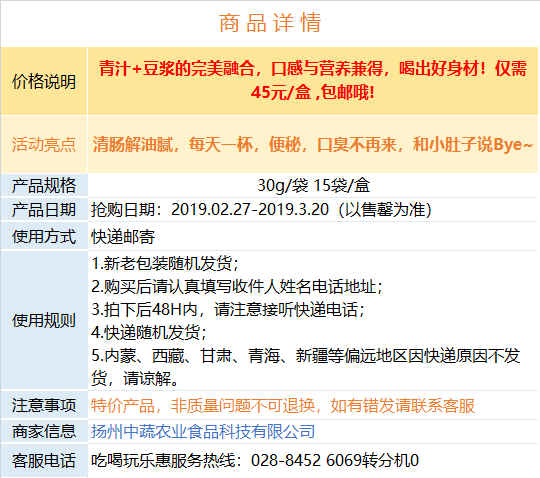Screen dimensions: 540x478
Task: Click the 商品详情 title heading
Action: point(270,23)
